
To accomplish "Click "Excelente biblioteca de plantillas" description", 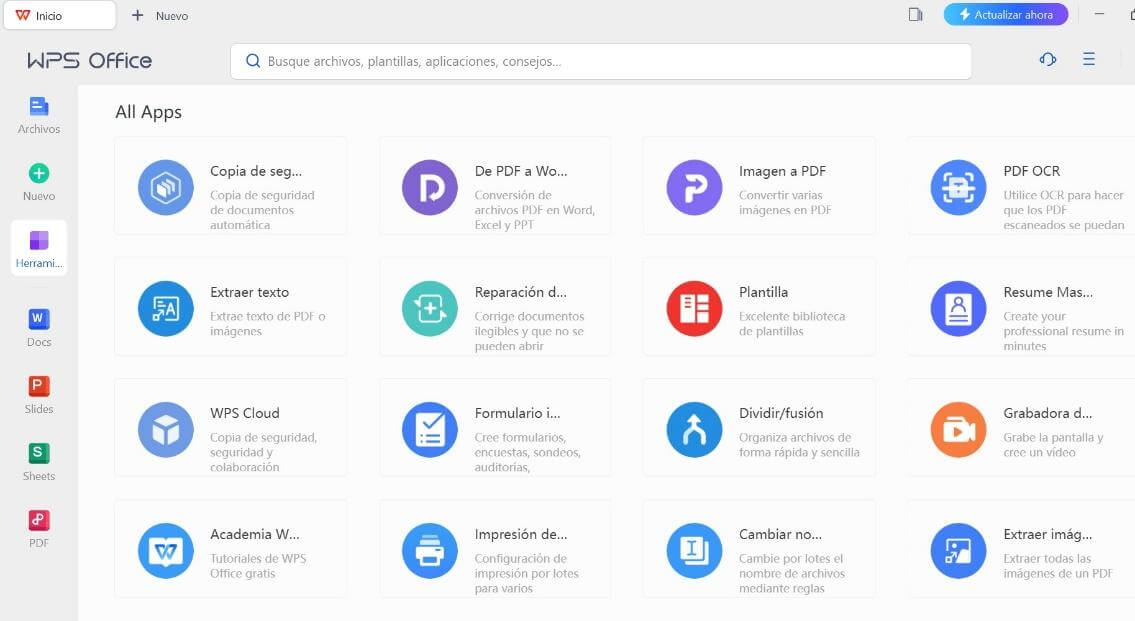I will pyautogui.click(x=792, y=324).
